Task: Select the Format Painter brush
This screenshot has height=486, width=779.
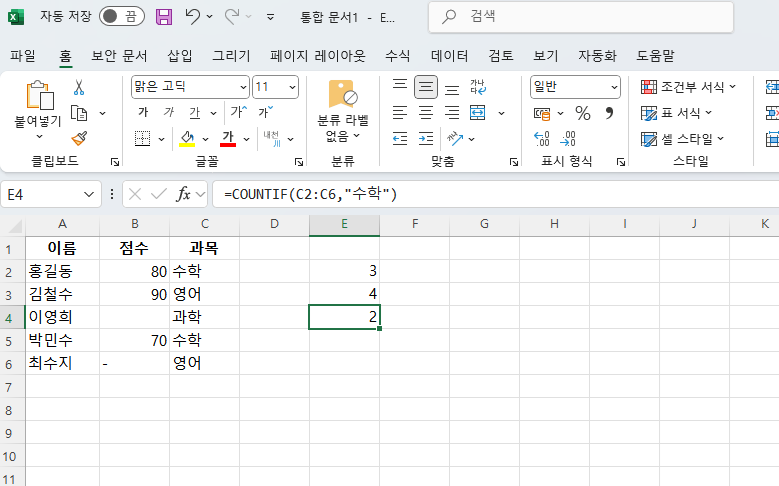Action: tap(79, 138)
